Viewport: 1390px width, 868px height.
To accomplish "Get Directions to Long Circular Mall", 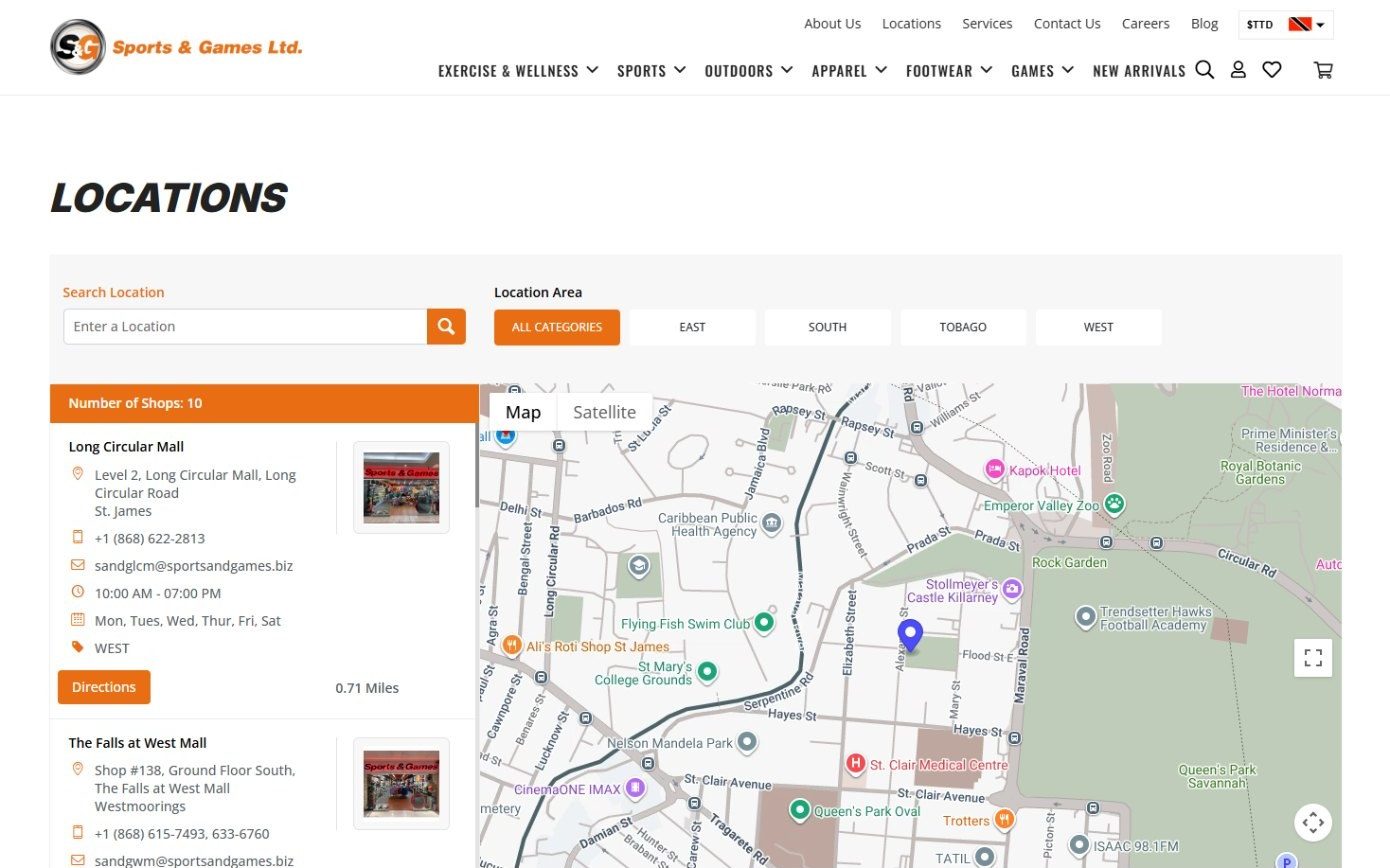I will [104, 687].
